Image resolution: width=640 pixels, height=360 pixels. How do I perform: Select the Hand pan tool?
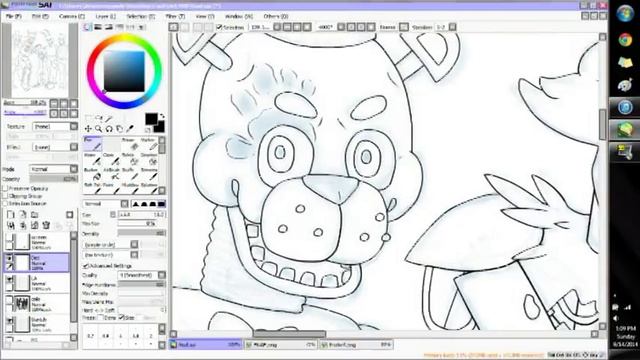[x=120, y=129]
